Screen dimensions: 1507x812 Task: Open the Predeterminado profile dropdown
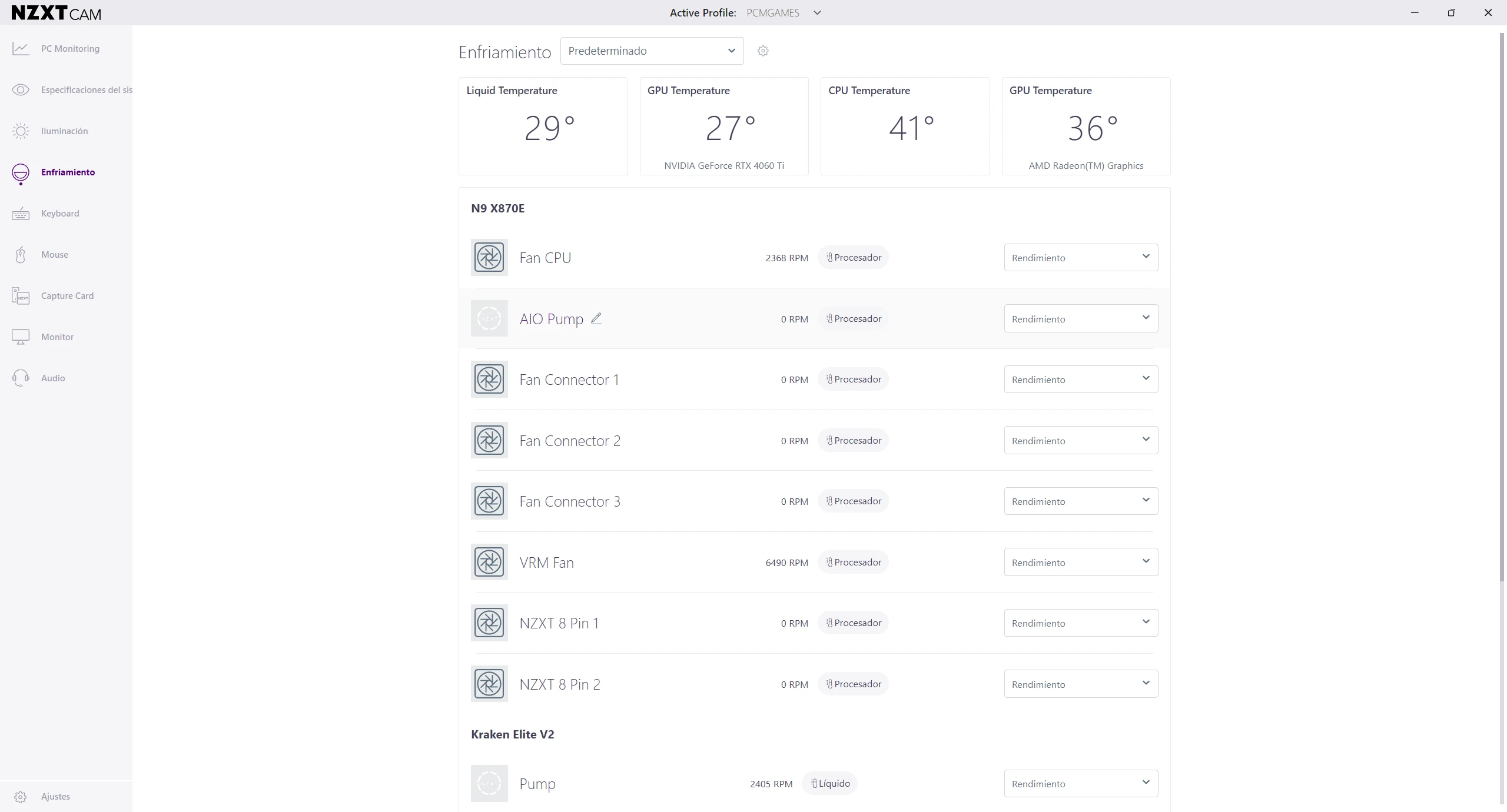tap(652, 51)
